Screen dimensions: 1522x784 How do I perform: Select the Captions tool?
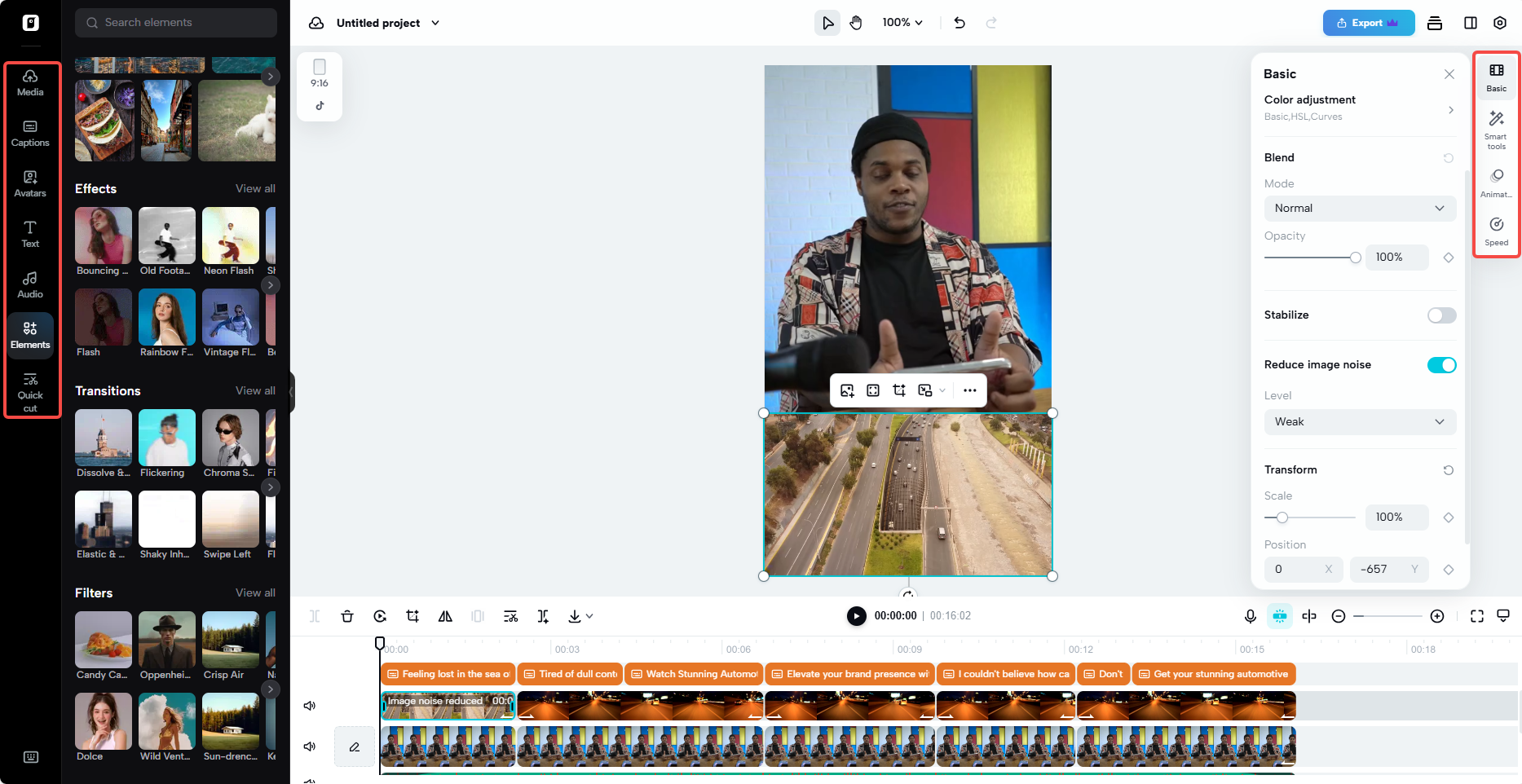(x=30, y=134)
